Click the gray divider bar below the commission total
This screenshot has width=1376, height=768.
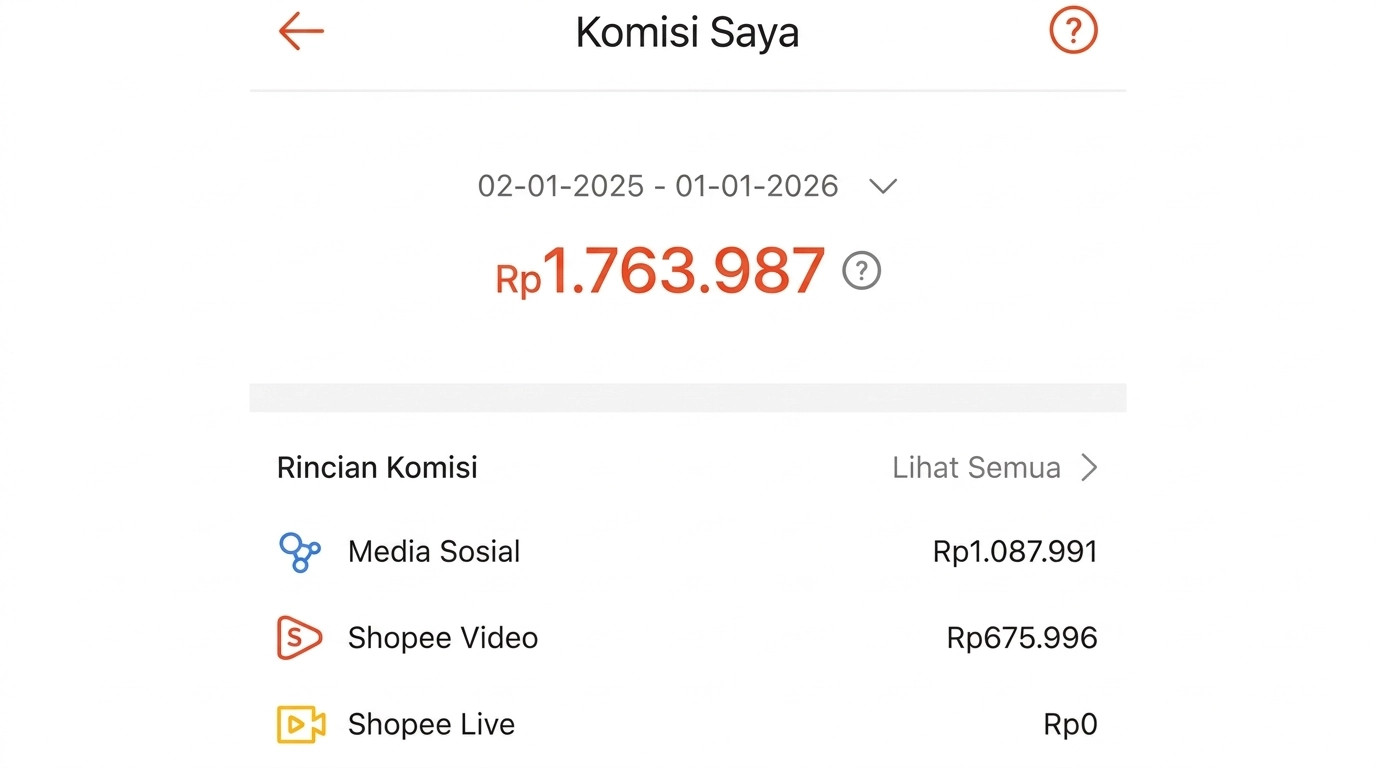click(687, 397)
